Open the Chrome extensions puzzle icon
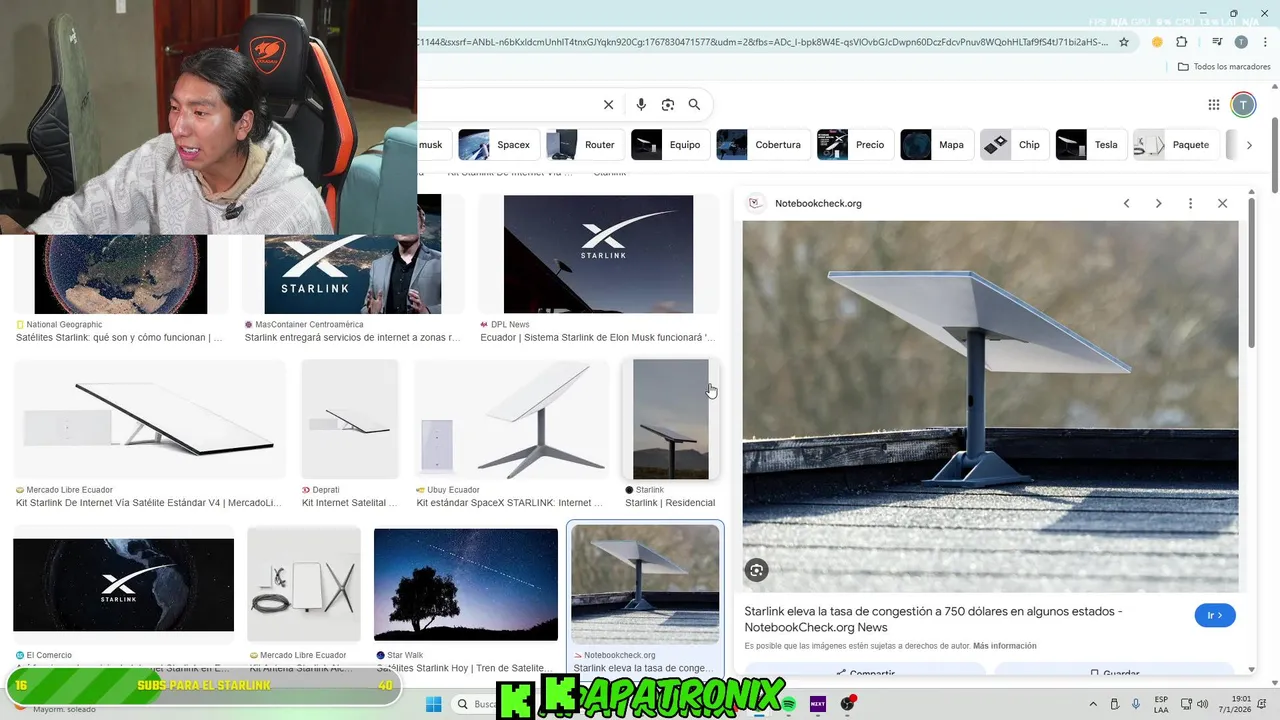Screen dimensions: 1280x720 pos(1182,42)
